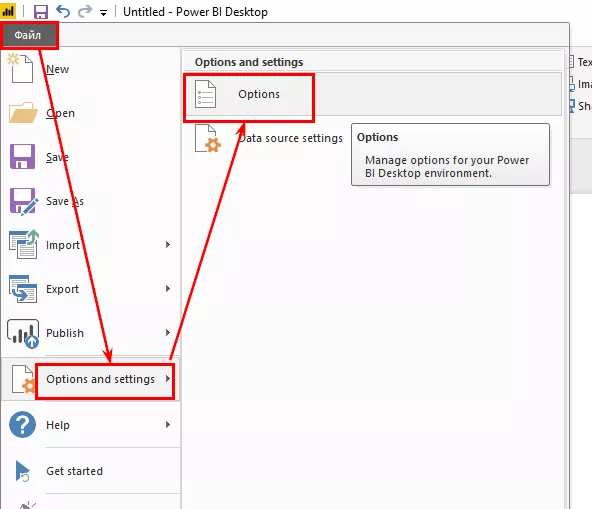Screen dimensions: 592x509
Task: Select Get started in File menu
Action: (x=90, y=471)
